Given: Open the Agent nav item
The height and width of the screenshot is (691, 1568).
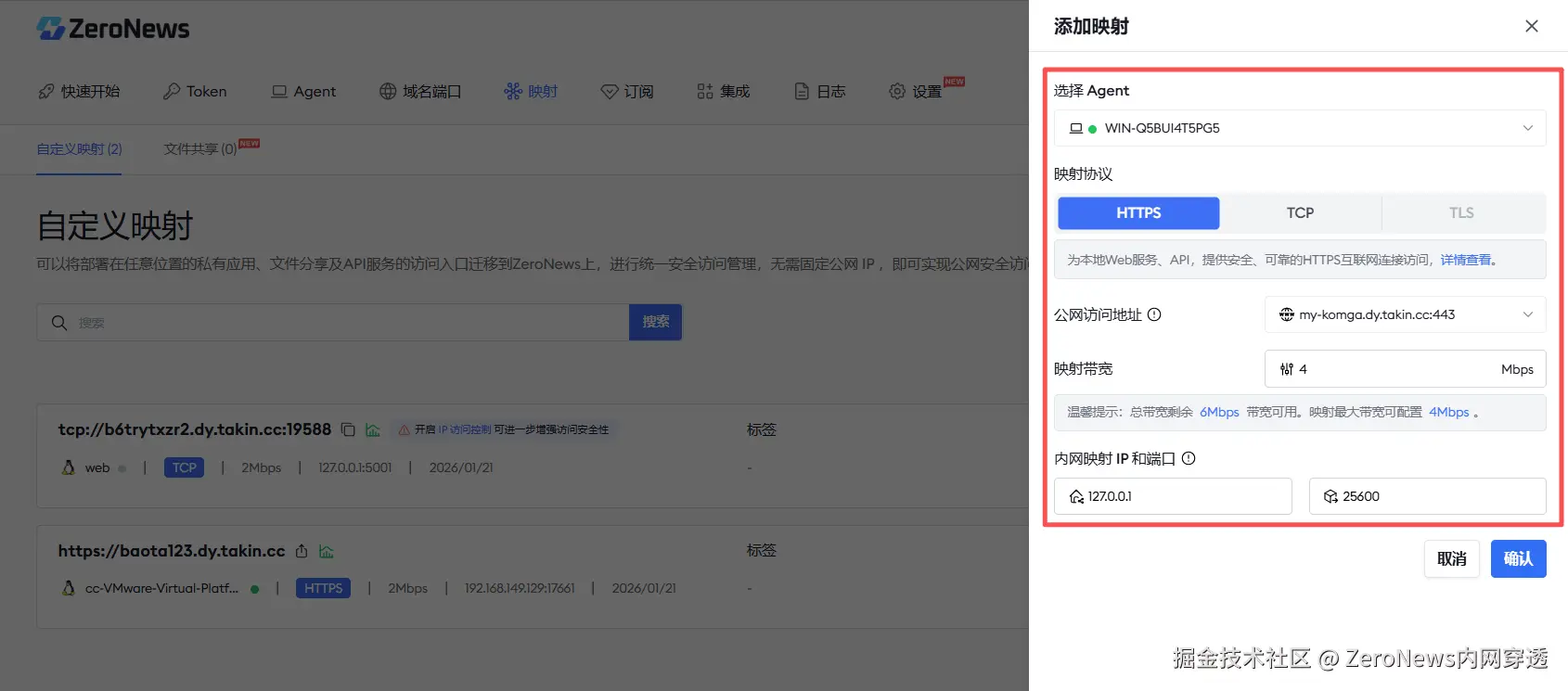Looking at the screenshot, I should pyautogui.click(x=303, y=91).
